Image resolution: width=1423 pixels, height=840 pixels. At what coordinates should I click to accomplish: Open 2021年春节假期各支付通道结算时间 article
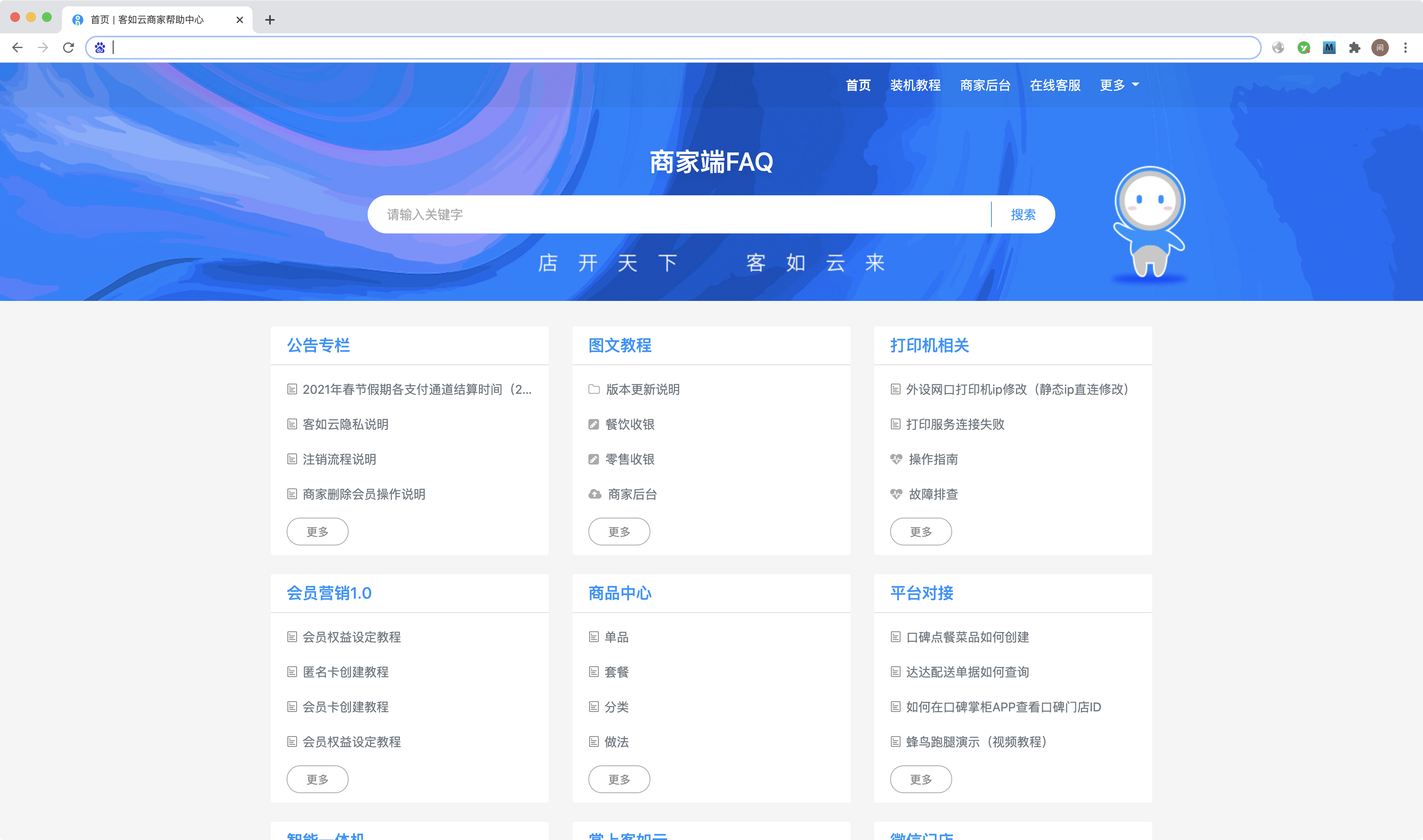pyautogui.click(x=417, y=389)
